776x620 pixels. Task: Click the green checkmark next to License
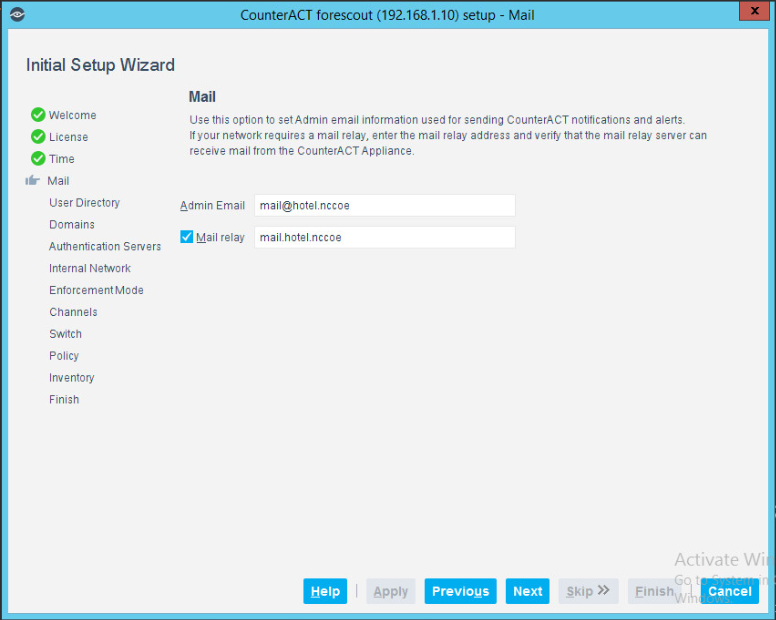(x=38, y=137)
